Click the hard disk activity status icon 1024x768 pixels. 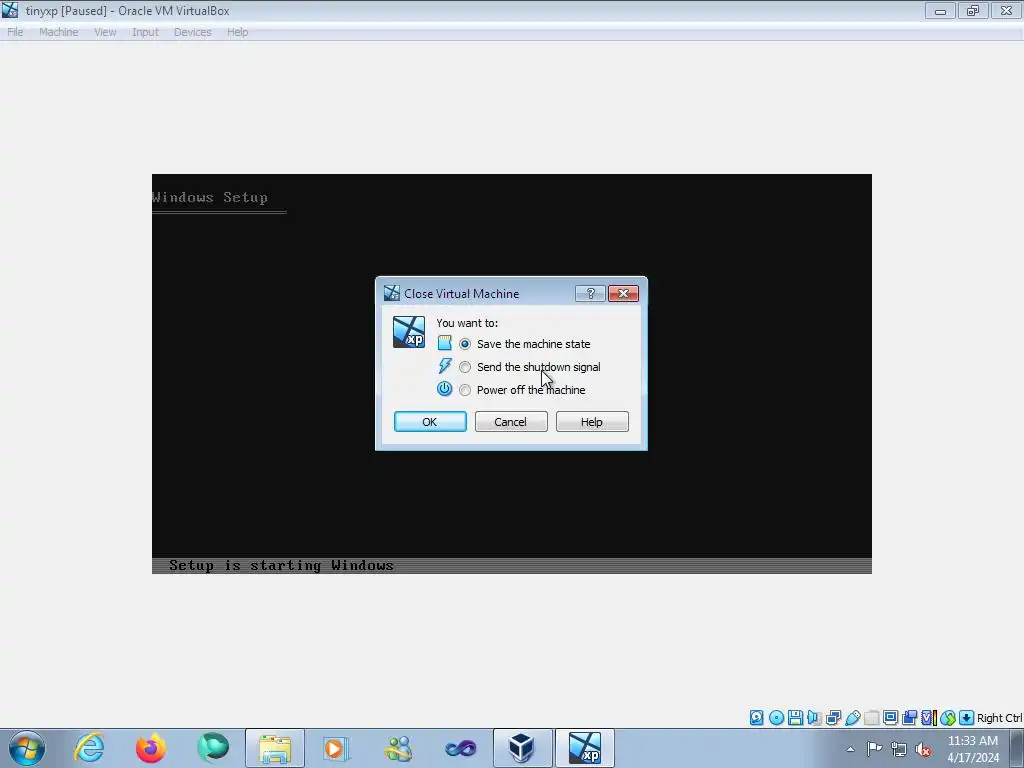click(756, 718)
